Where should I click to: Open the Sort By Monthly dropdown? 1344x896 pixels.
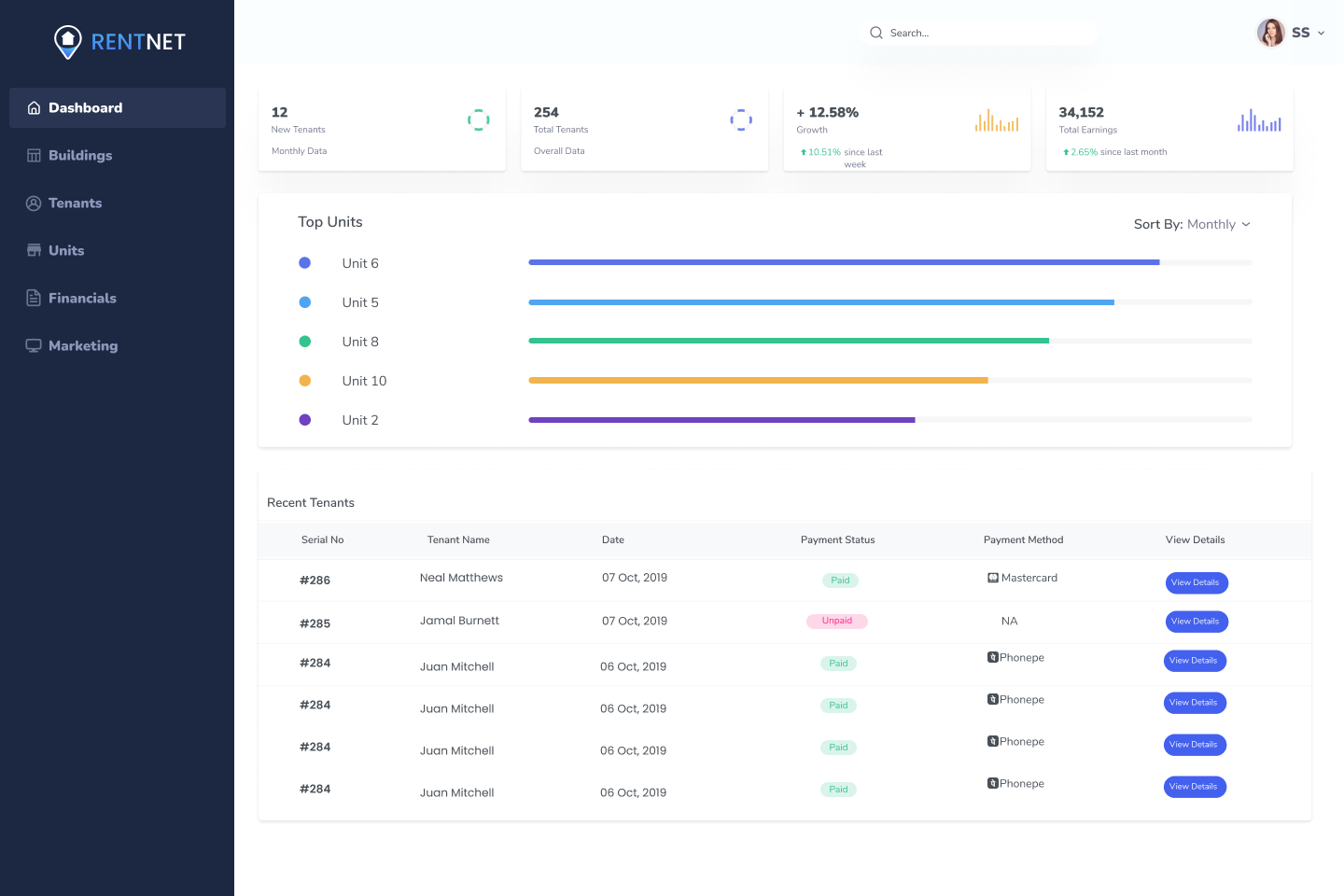[x=1192, y=224]
